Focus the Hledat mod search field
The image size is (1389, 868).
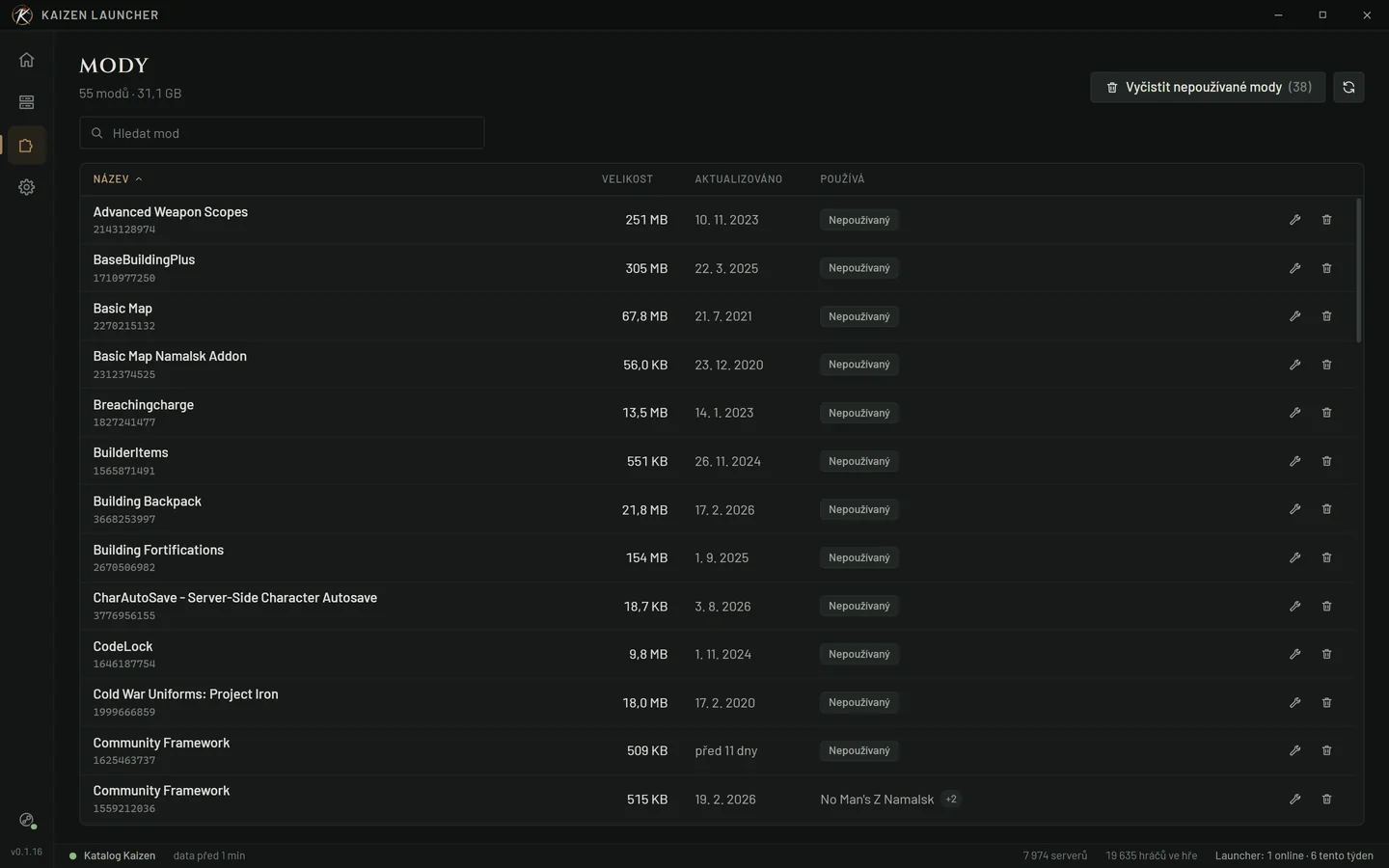click(x=282, y=133)
